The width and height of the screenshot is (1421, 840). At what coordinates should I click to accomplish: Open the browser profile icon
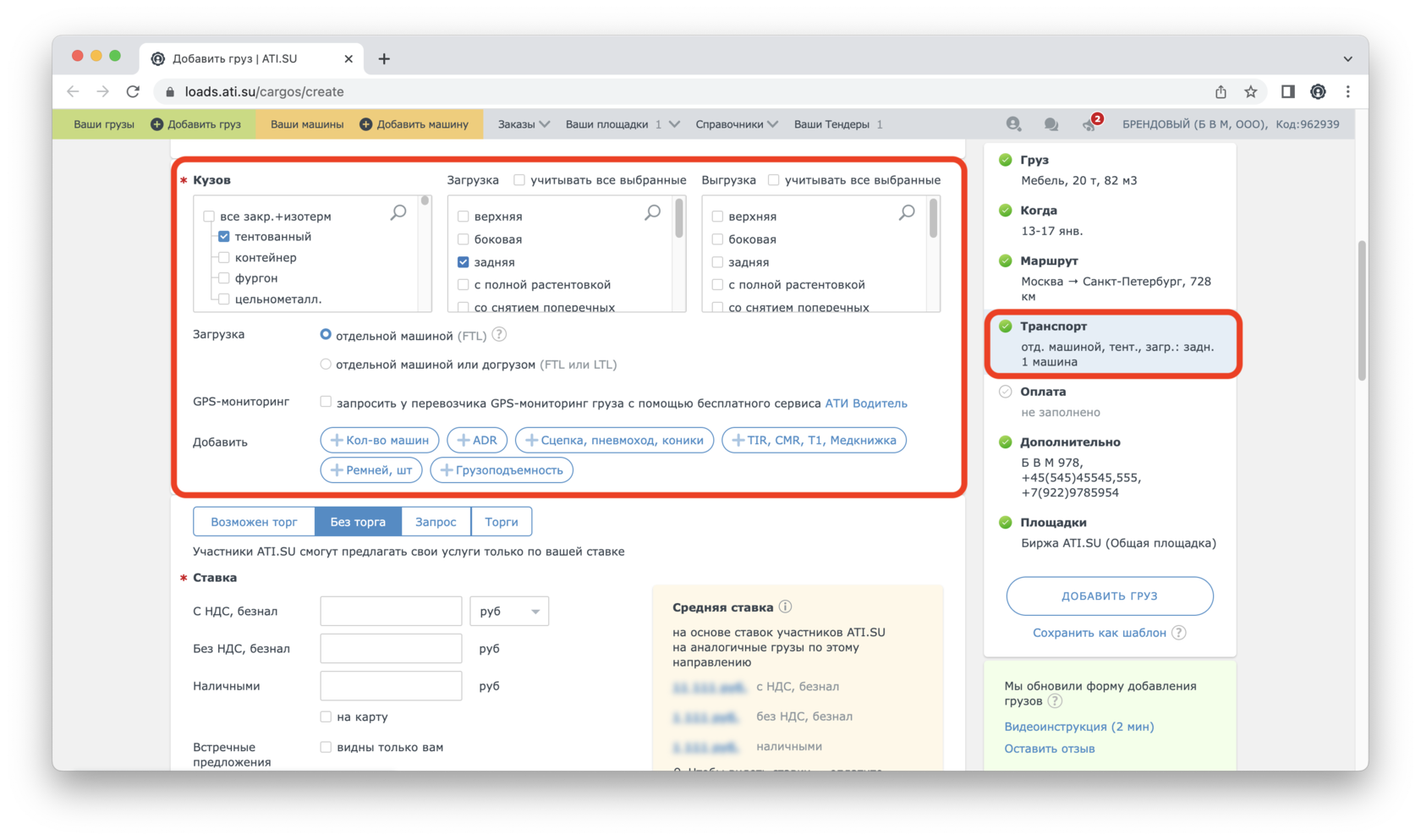(x=1318, y=91)
